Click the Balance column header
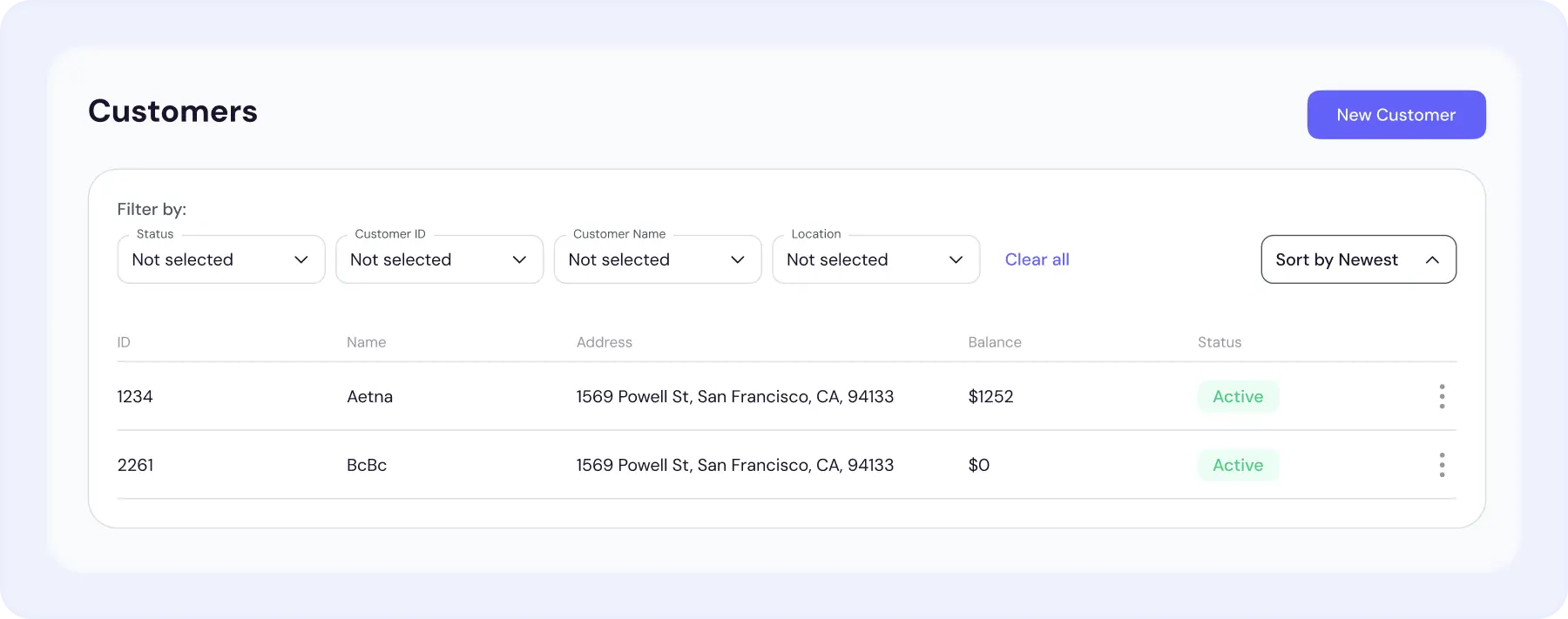 (995, 342)
